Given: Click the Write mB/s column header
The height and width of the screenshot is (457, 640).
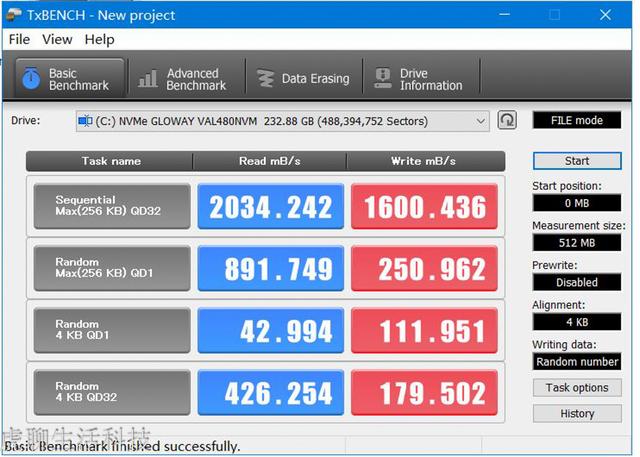Looking at the screenshot, I should pos(426,161).
